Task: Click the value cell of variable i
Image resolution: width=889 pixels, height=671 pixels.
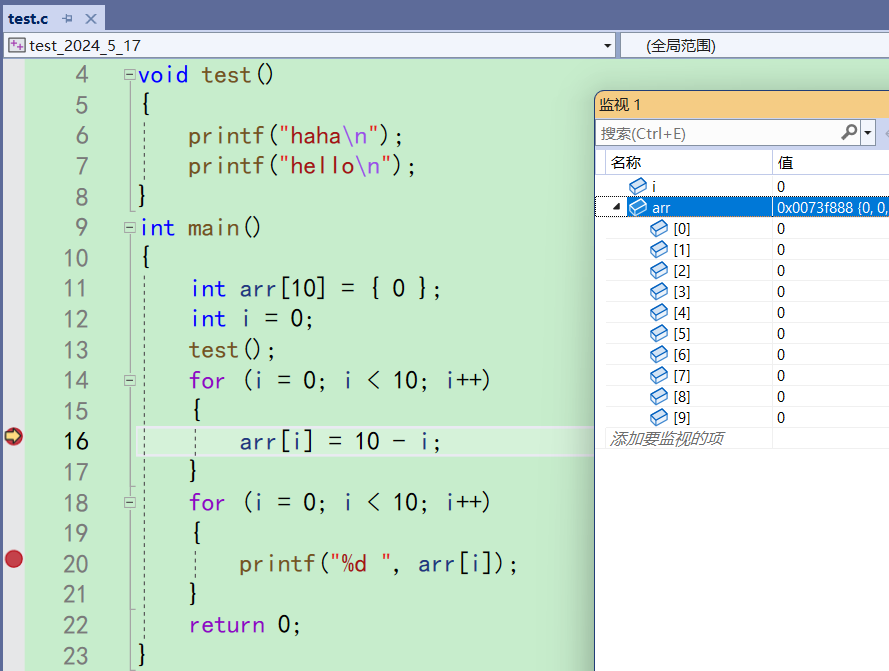Action: click(x=831, y=186)
